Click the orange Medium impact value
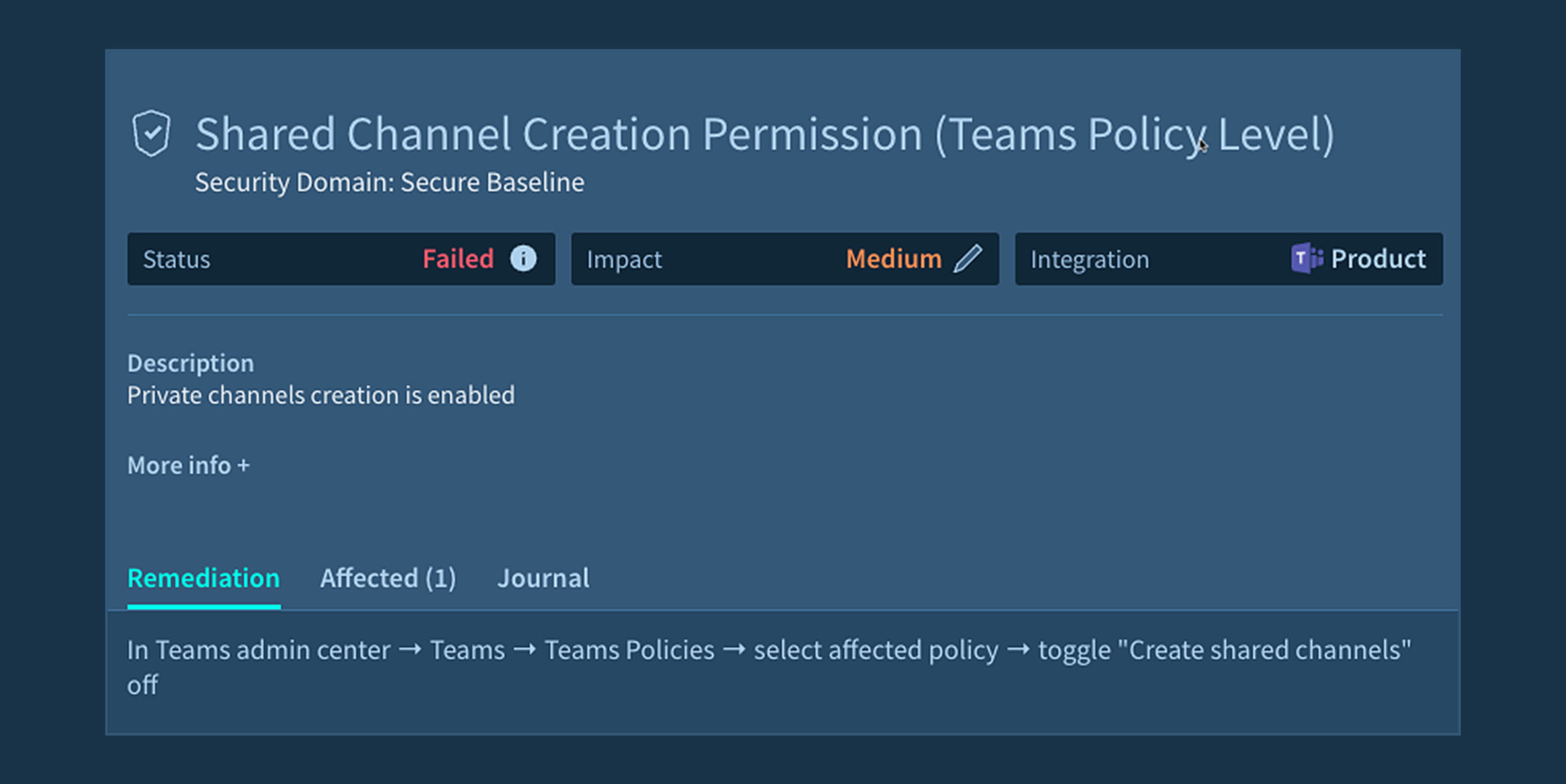Viewport: 1566px width, 784px height. click(x=894, y=259)
